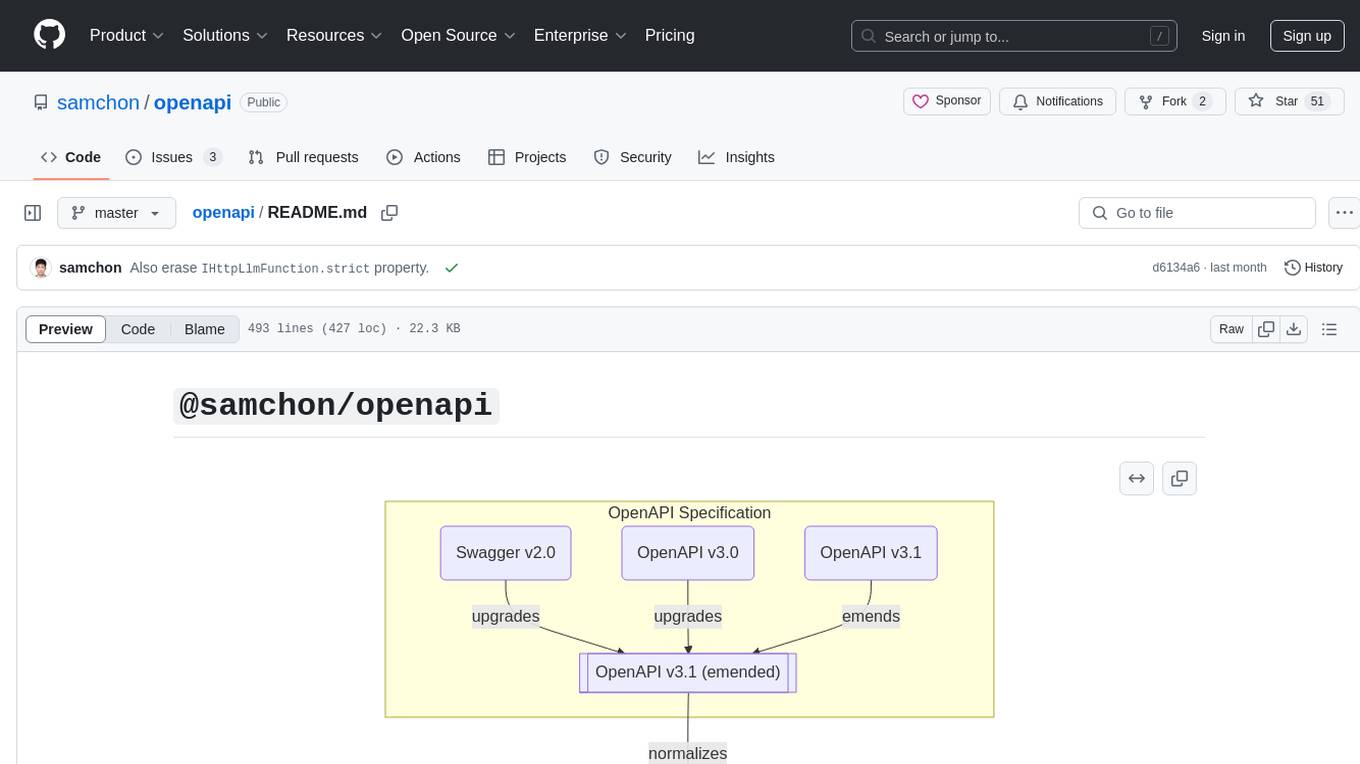The height and width of the screenshot is (764, 1360).
Task: Select the Blame view
Action: pyautogui.click(x=205, y=329)
